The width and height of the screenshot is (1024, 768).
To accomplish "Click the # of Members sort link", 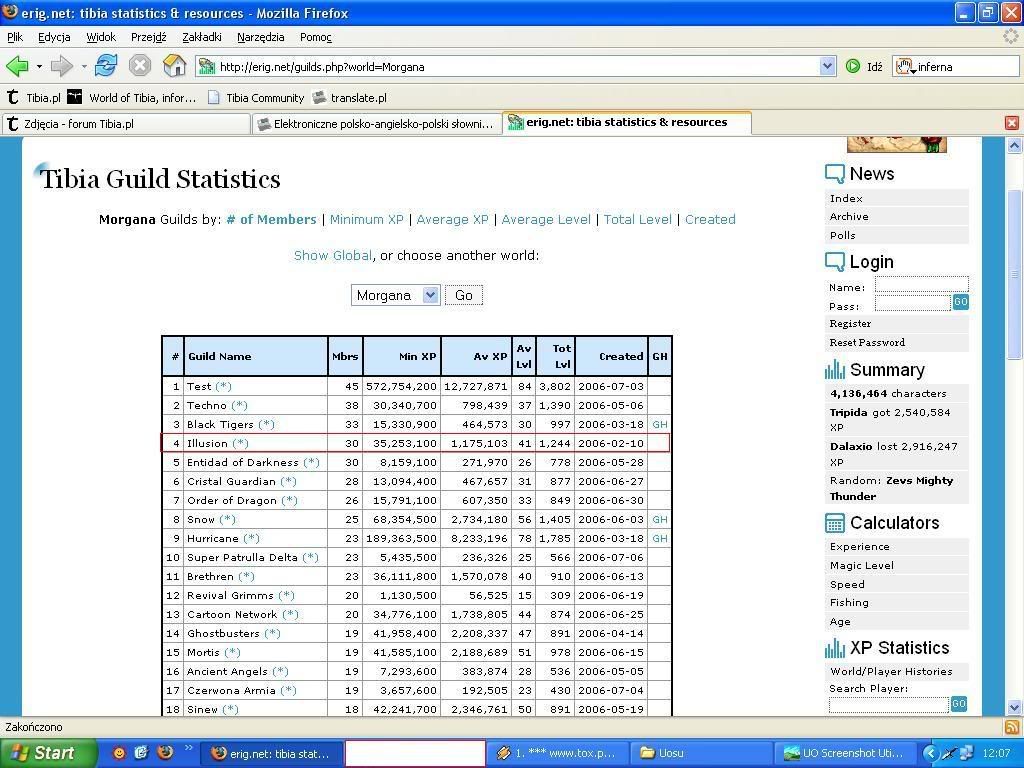I will pos(271,219).
